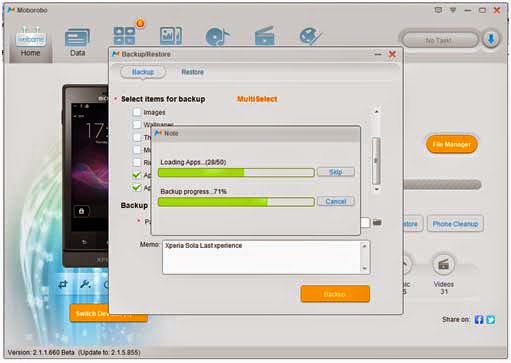Click the camera screenshot icon on phone preview

81,211
